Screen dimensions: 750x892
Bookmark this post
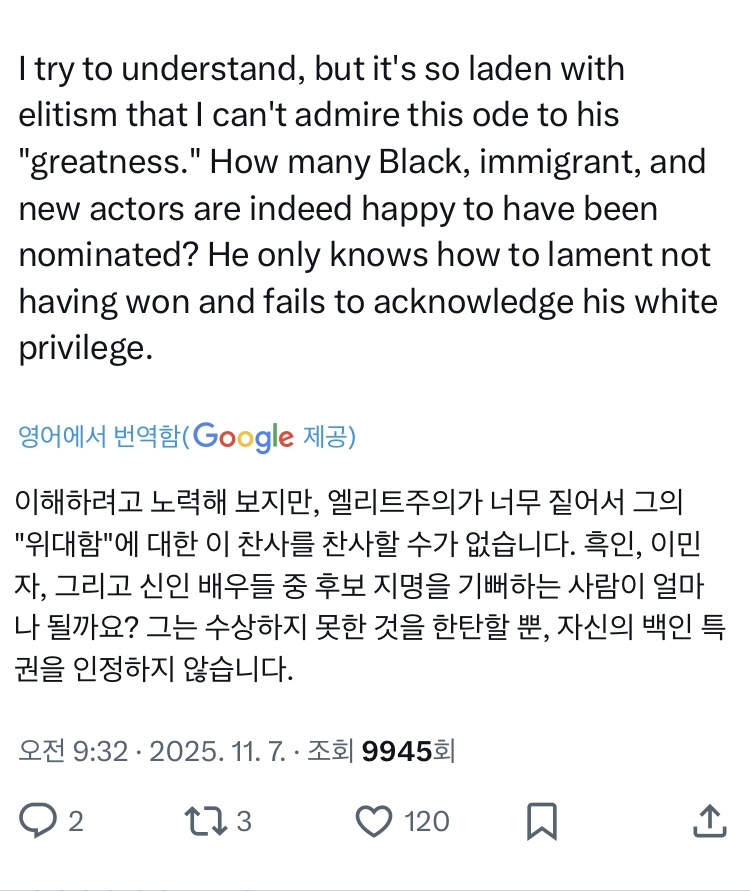click(x=541, y=821)
